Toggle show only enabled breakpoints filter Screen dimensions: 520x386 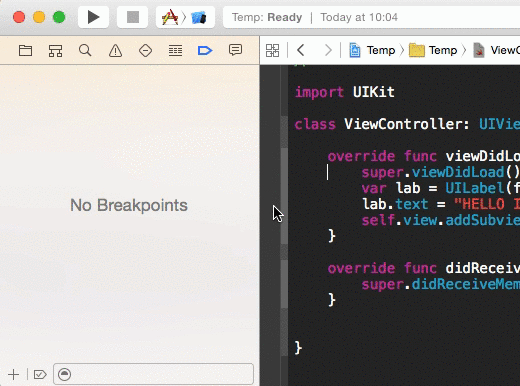(x=40, y=374)
